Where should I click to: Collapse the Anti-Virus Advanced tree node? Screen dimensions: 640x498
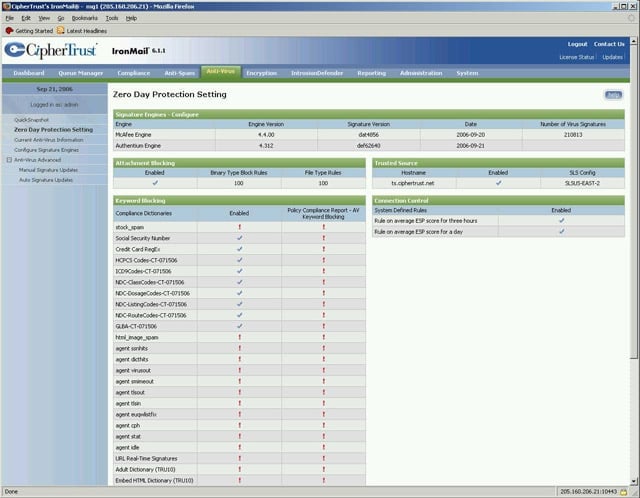coord(9,160)
